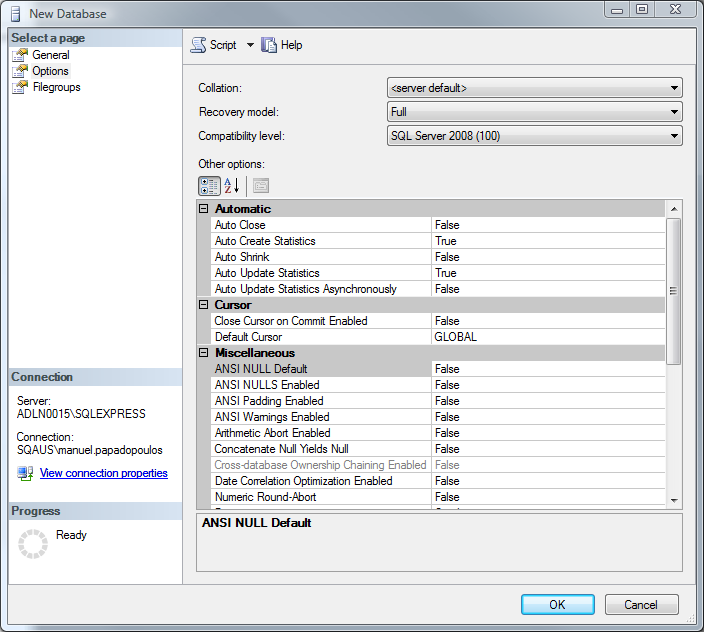This screenshot has height=632, width=704.
Task: Open the Help icon in toolbar
Action: [x=269, y=45]
